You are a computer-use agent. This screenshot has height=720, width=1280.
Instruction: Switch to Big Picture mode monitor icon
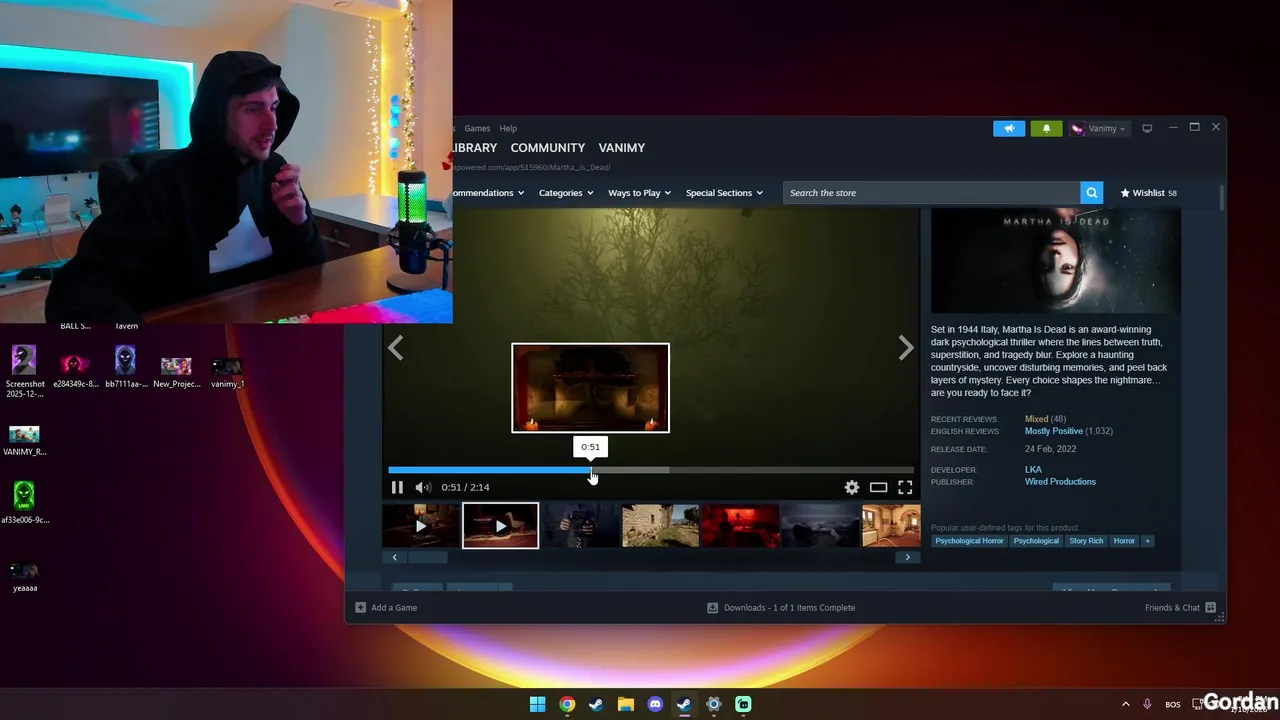point(1147,128)
